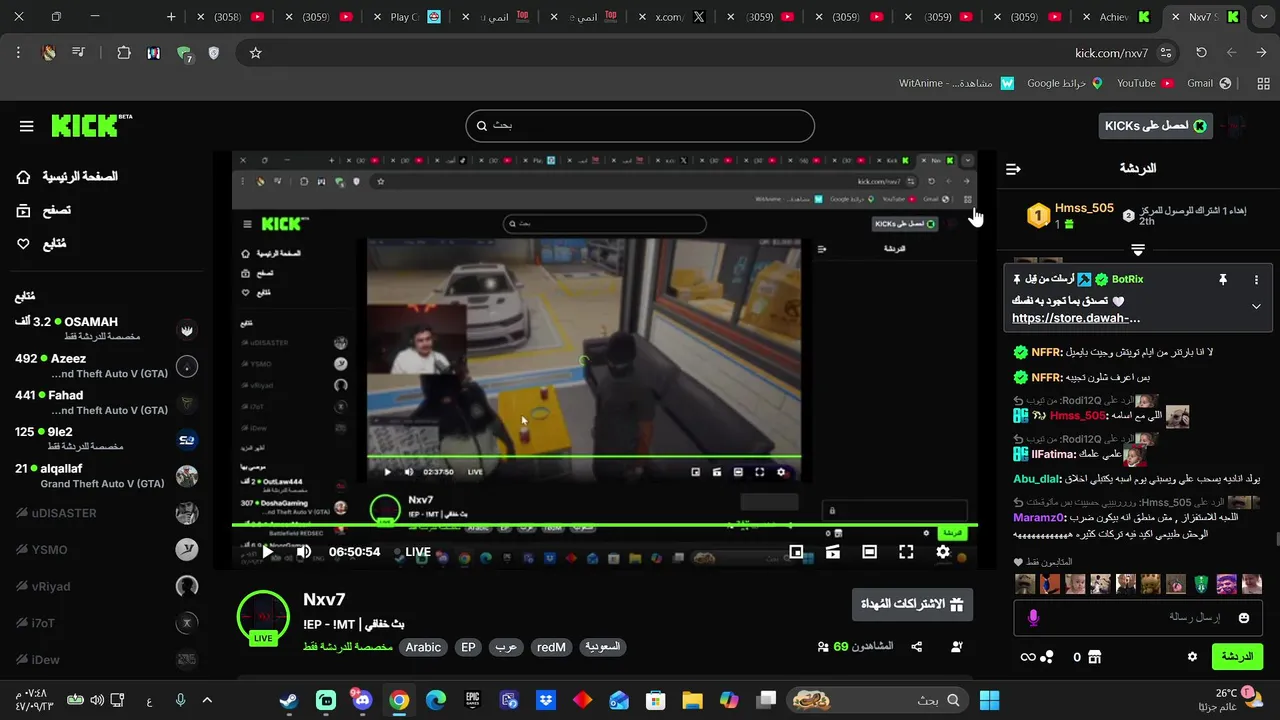This screenshot has height=720, width=1280.
Task: Open video player settings gear
Action: 943,551
